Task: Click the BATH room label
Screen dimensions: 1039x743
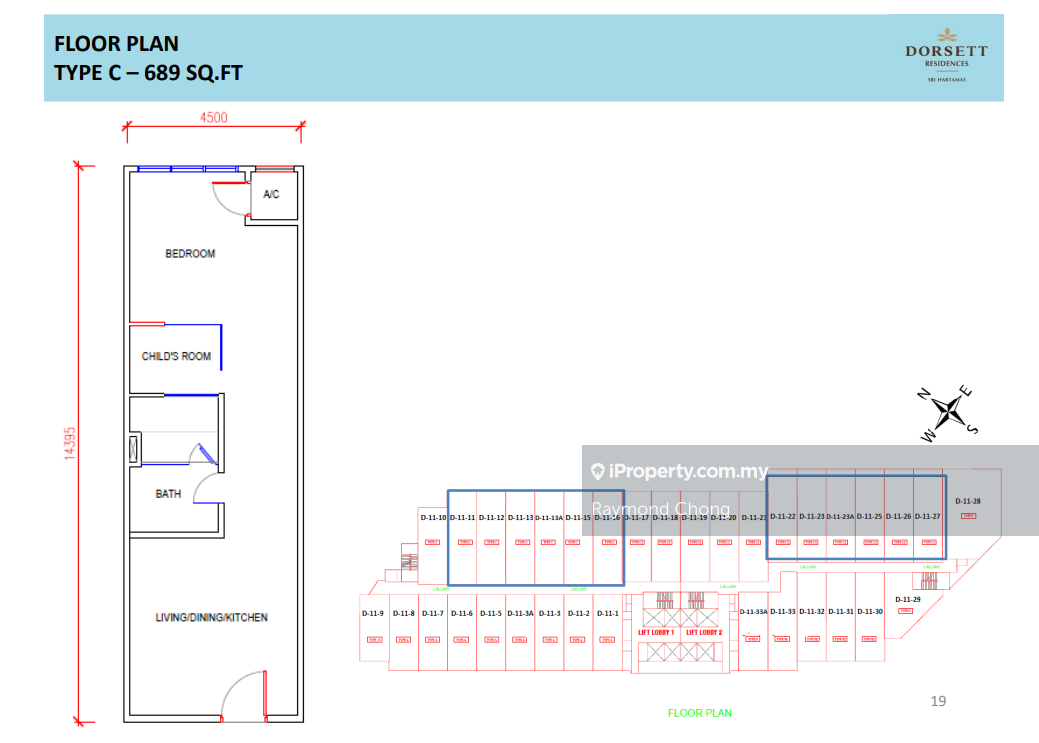Action: 168,494
